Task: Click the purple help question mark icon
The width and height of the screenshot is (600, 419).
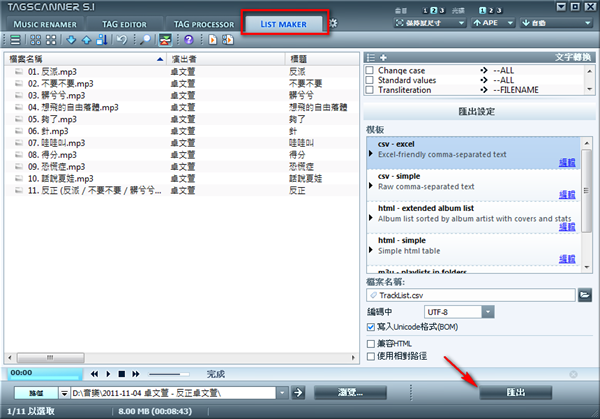Action: point(189,40)
